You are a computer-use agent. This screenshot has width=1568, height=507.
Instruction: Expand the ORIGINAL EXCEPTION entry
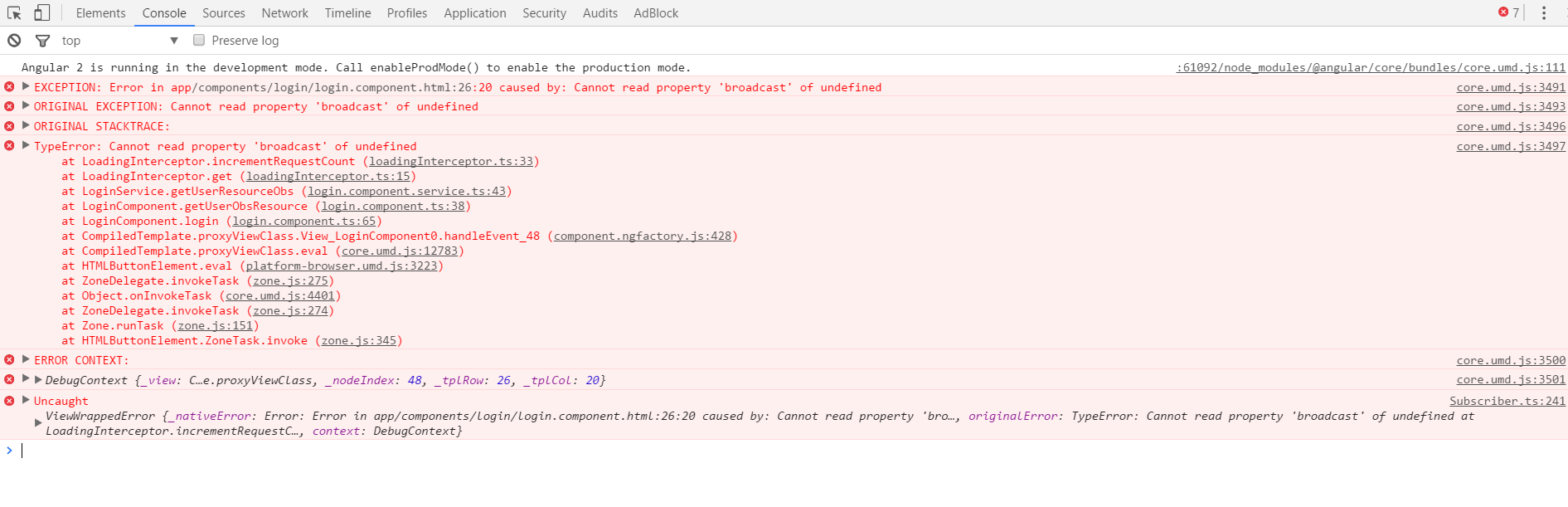[x=26, y=105]
